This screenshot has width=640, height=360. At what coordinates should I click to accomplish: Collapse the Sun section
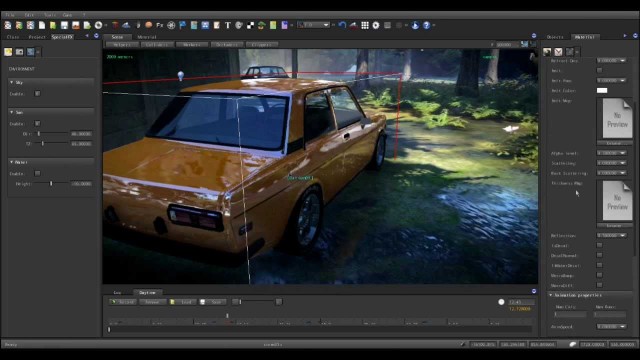pyautogui.click(x=11, y=112)
